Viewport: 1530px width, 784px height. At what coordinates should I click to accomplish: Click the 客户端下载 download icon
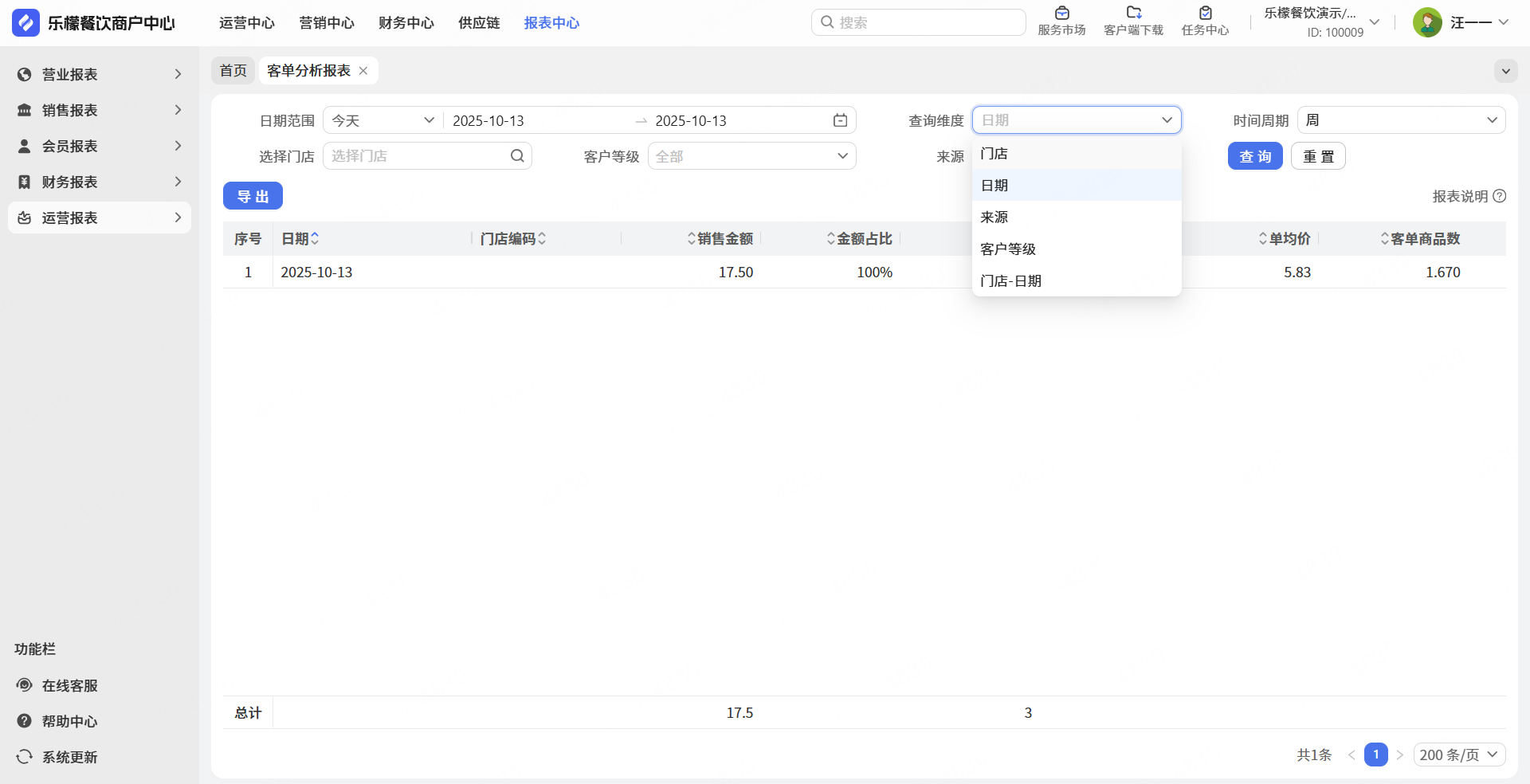click(1133, 14)
